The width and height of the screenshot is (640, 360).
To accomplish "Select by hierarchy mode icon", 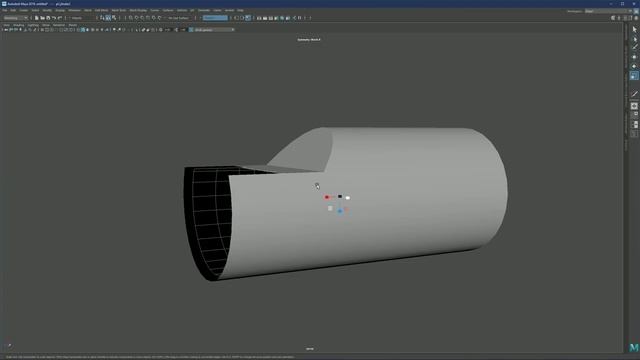I will pos(102,18).
